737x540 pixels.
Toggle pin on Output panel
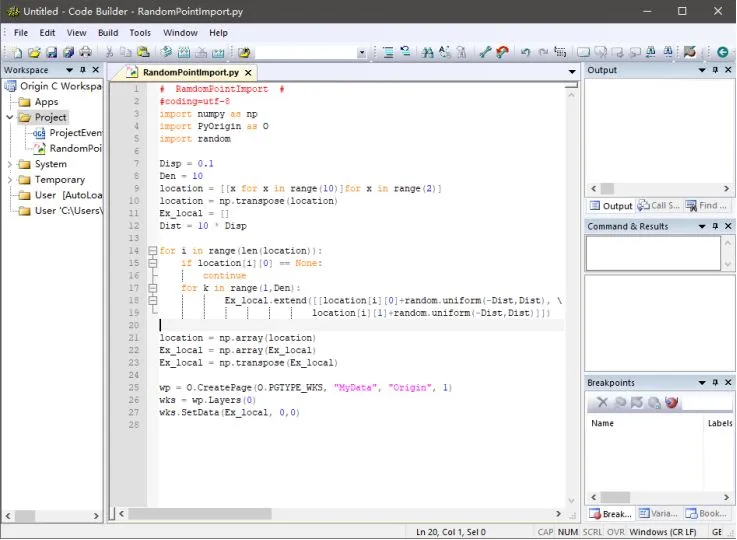[x=715, y=70]
